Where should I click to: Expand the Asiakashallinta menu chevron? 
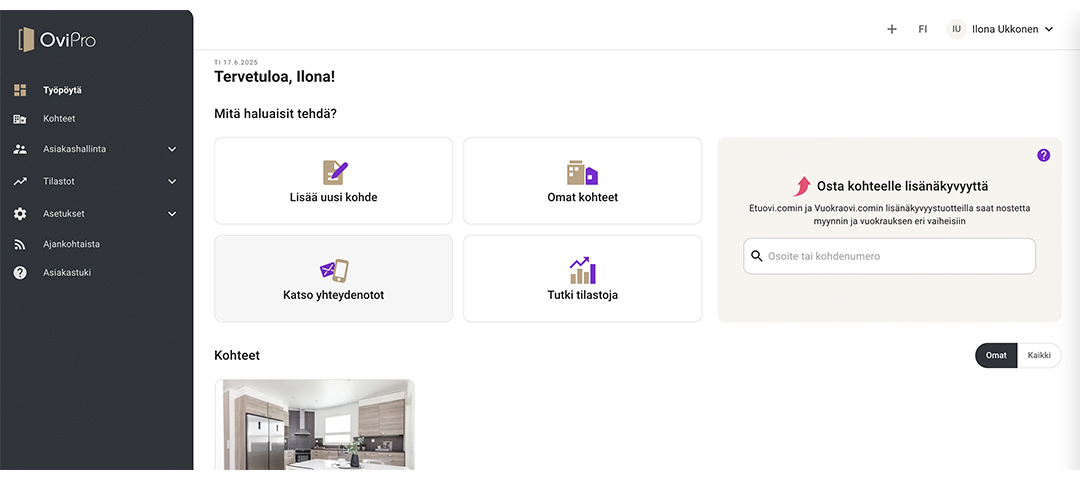[x=172, y=149]
